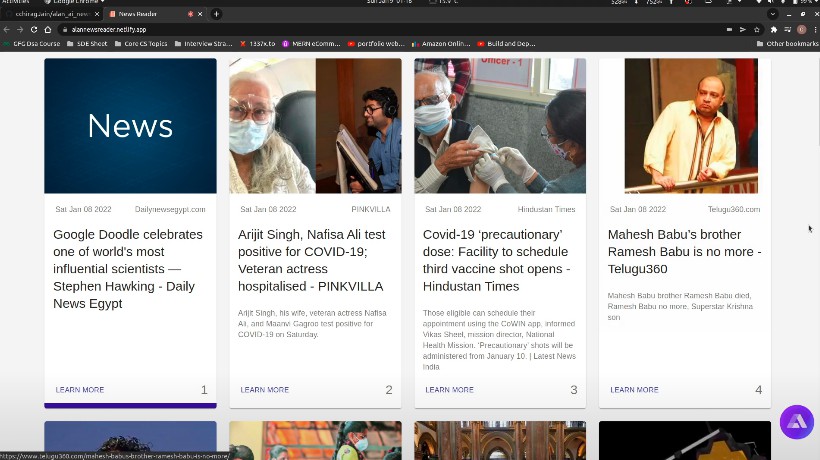
Task: Open the Core CS Topics bookmark folder
Action: (143, 44)
